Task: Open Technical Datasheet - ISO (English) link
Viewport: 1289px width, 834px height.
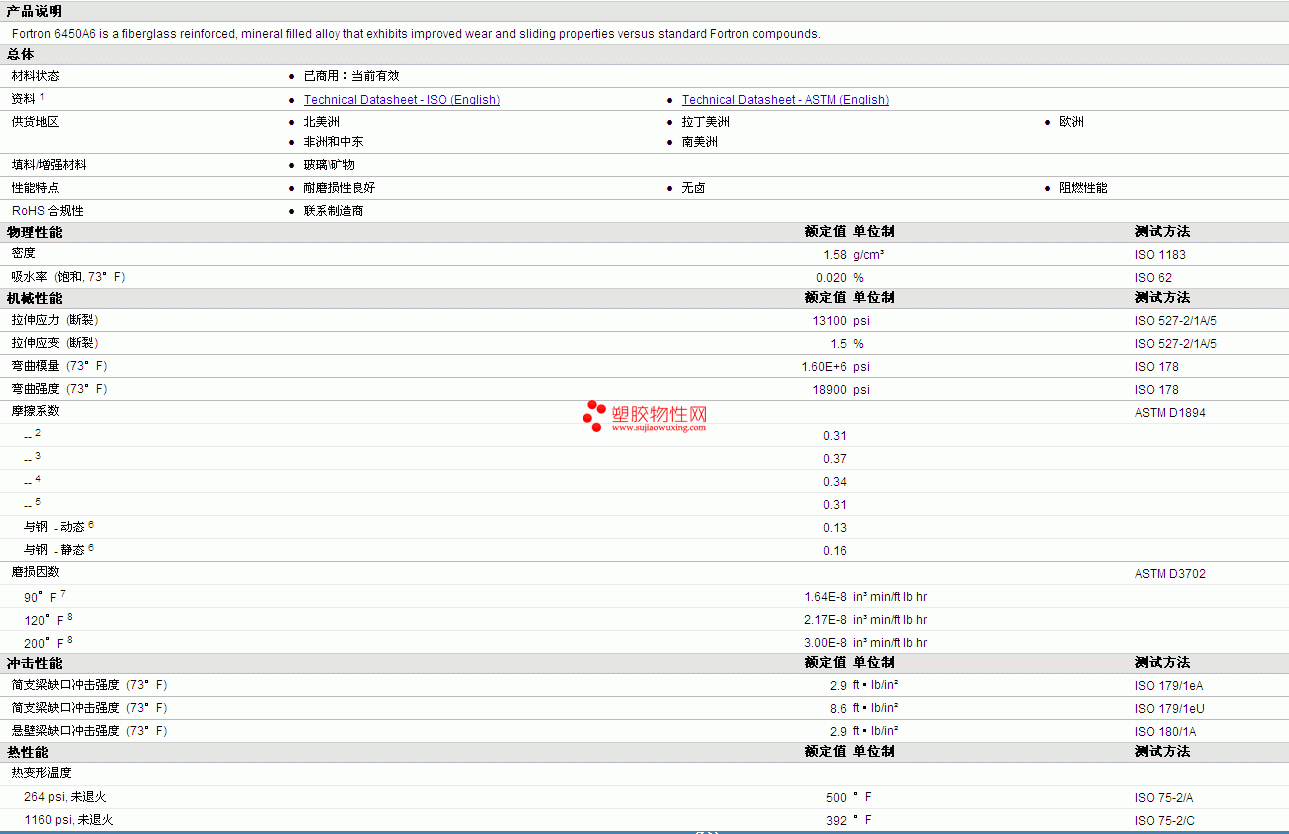Action: [402, 100]
